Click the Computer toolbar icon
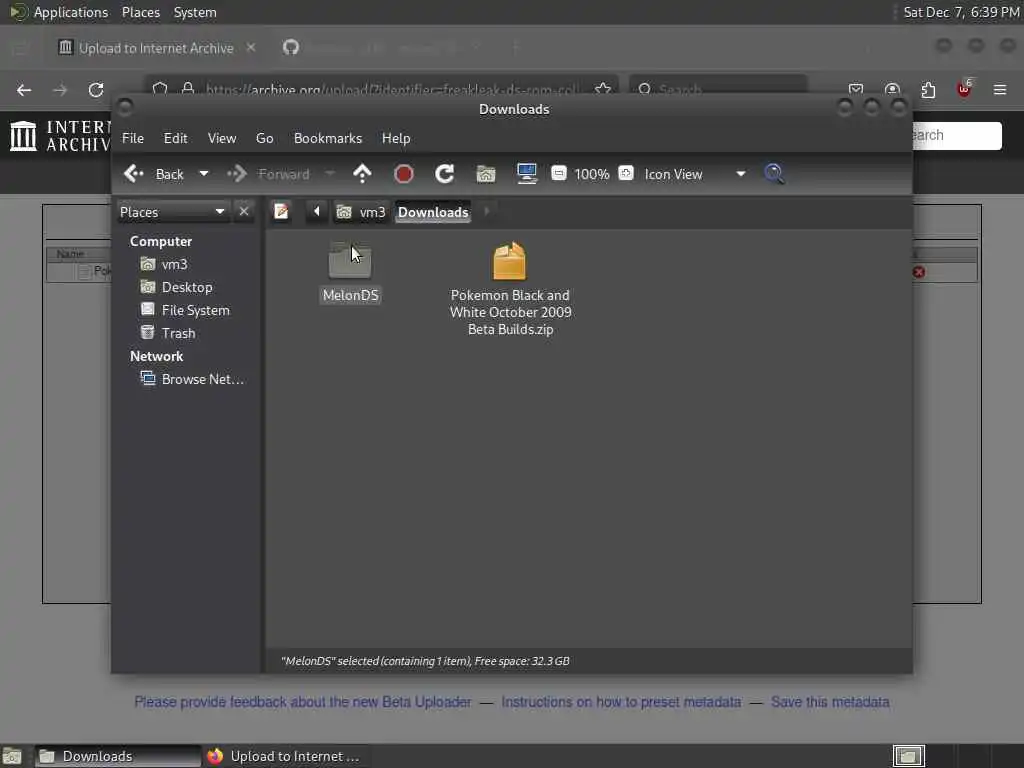The height and width of the screenshot is (768, 1024). click(526, 174)
